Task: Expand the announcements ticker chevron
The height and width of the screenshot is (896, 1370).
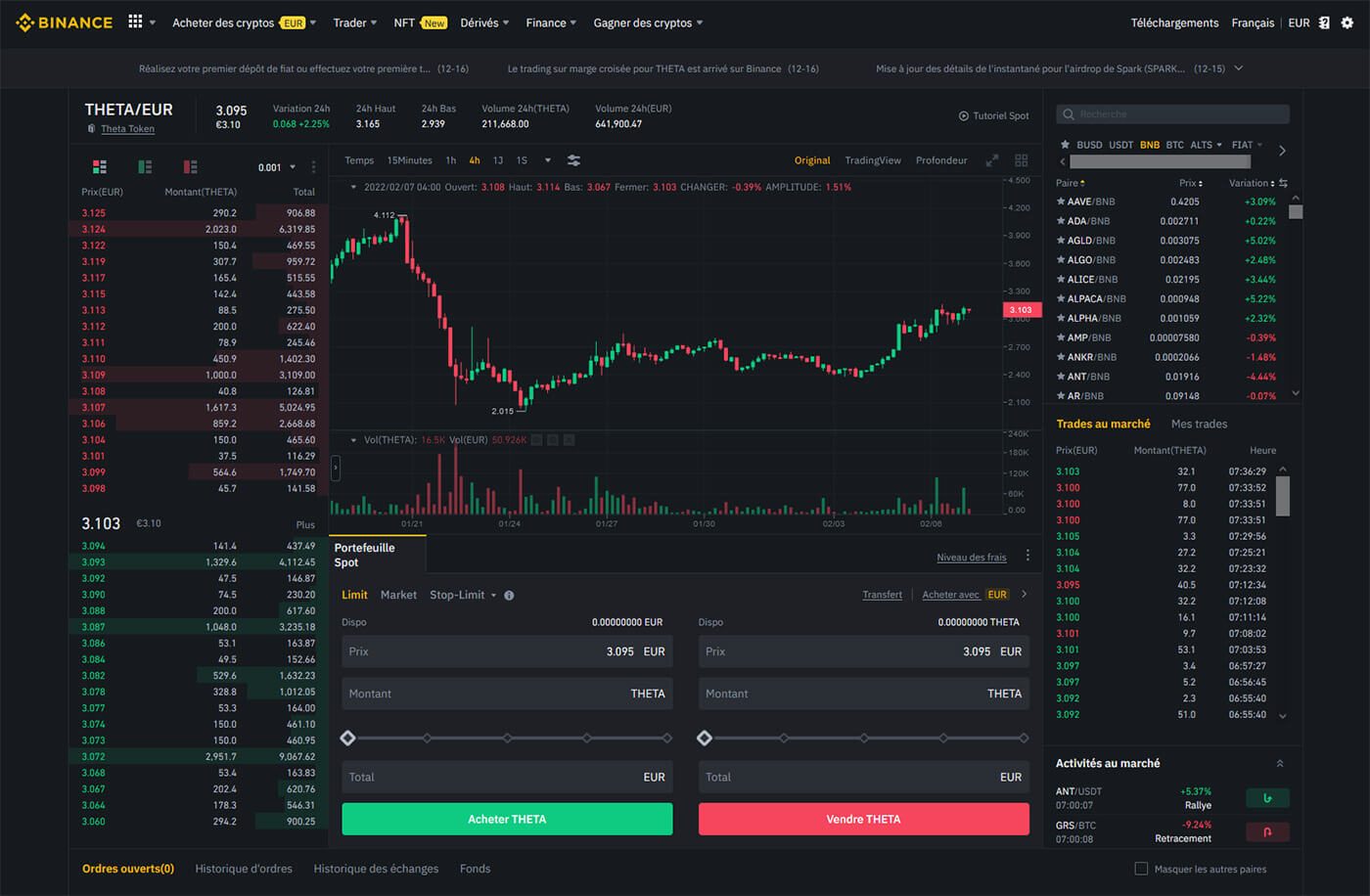Action: pyautogui.click(x=1239, y=68)
